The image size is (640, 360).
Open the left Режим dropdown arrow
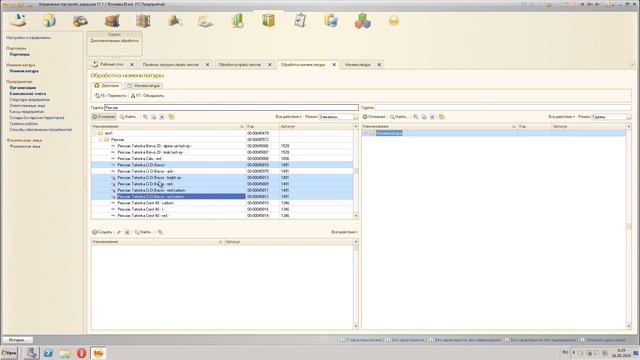coord(356,117)
